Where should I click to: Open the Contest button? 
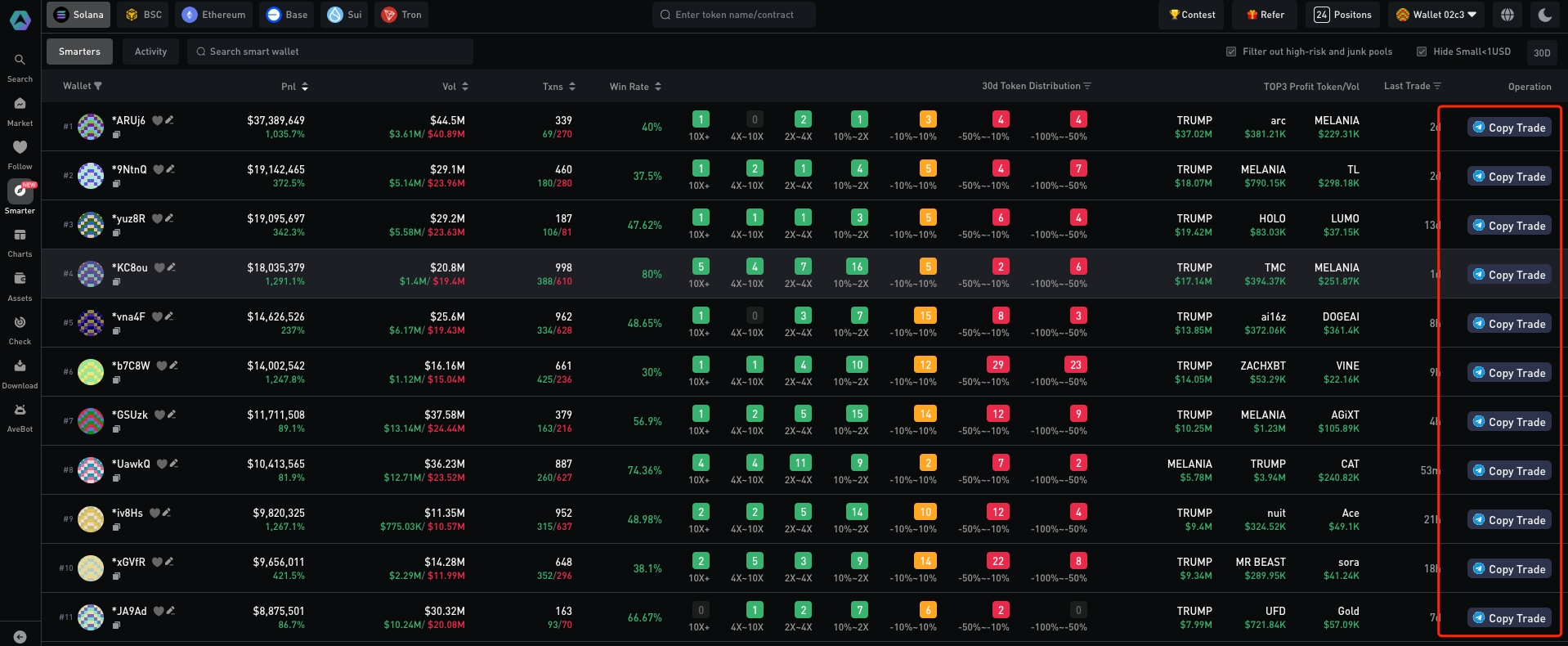tap(1192, 15)
